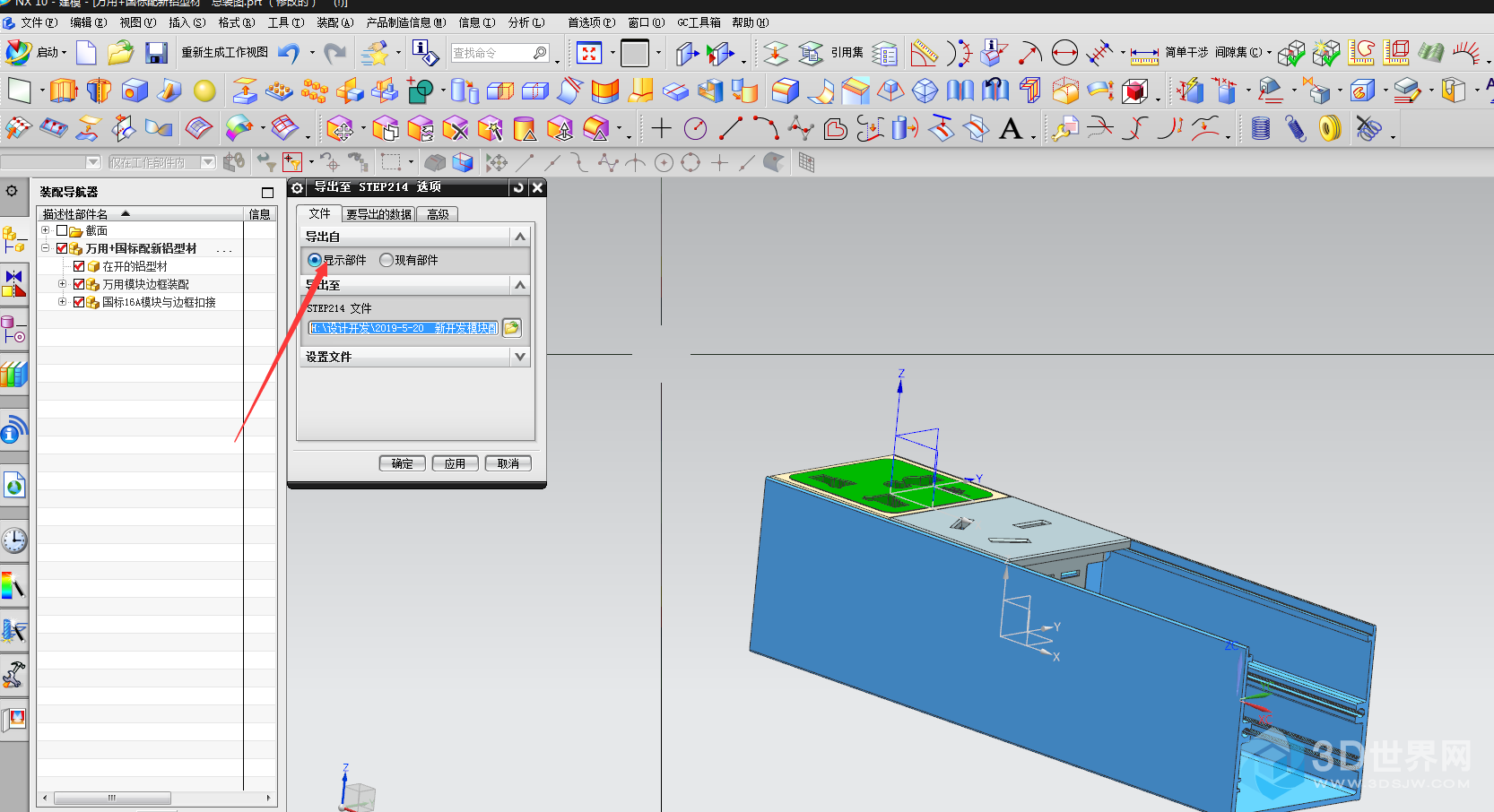Collapse the 导出至 section
This screenshot has width=1494, height=812.
(520, 285)
